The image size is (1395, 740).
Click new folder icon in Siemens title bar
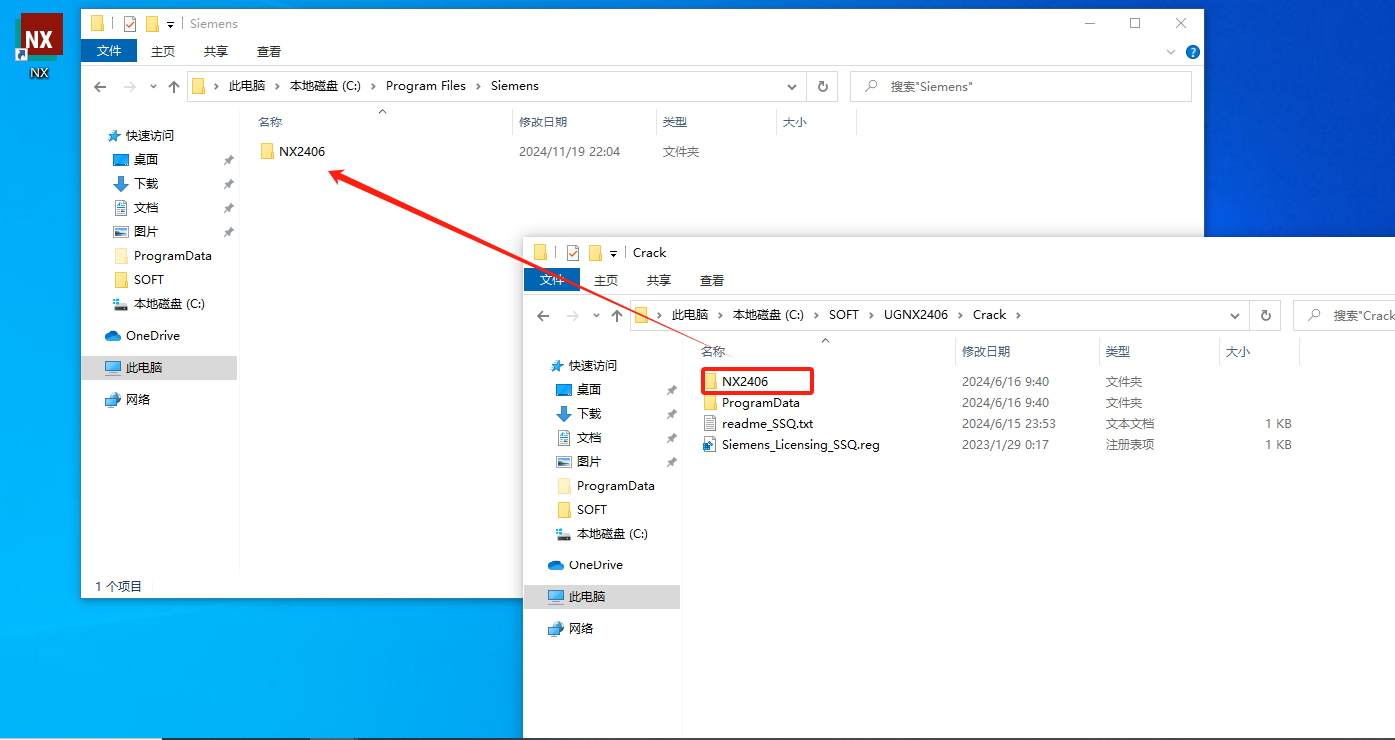[x=152, y=24]
